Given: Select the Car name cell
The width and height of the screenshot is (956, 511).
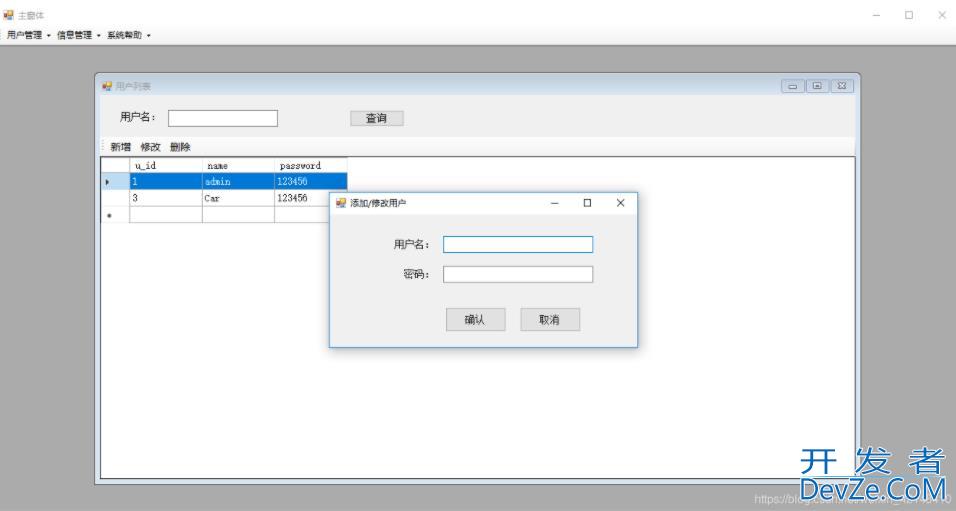Looking at the screenshot, I should tap(238, 198).
